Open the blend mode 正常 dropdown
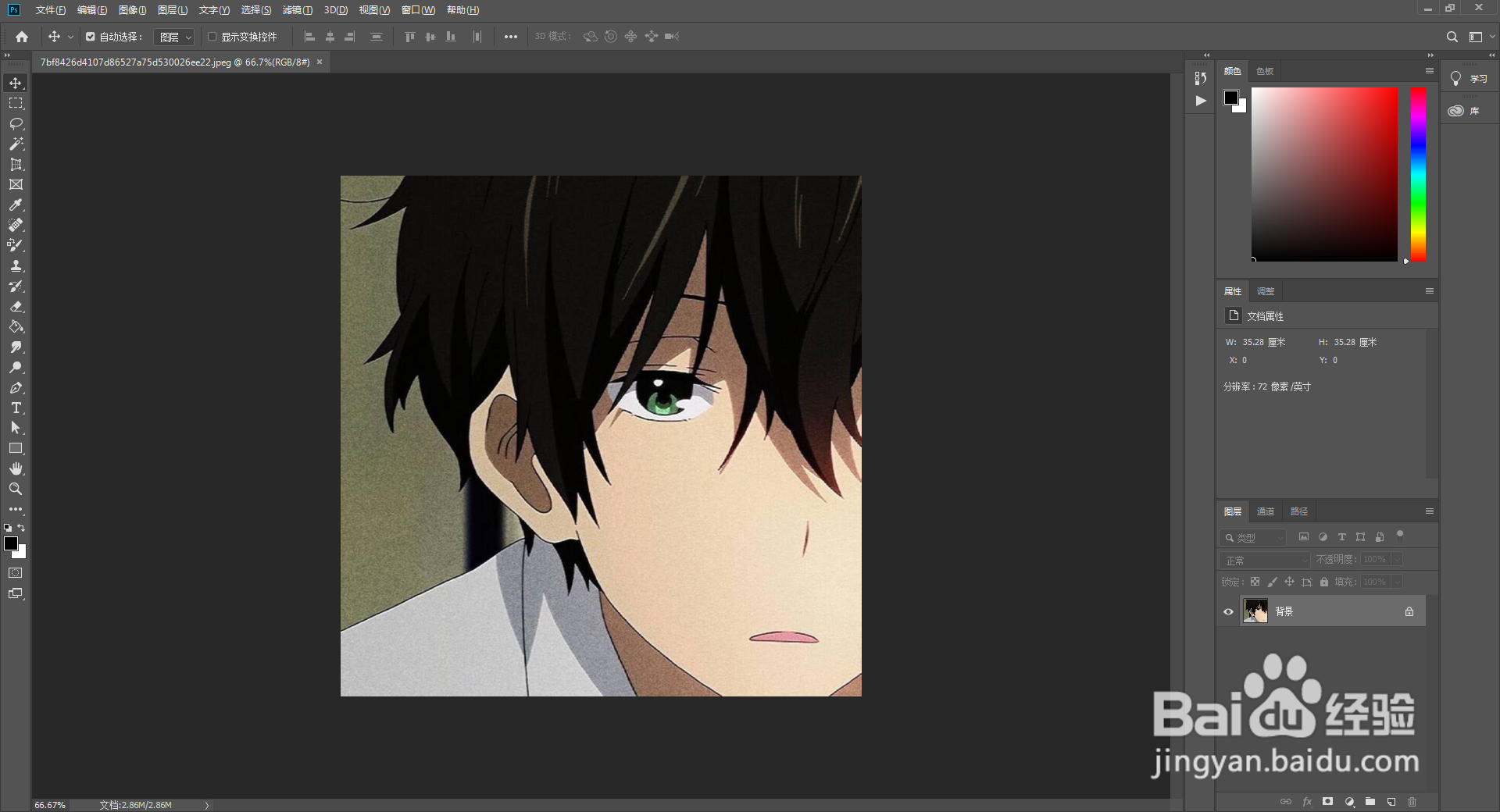The width and height of the screenshot is (1500, 812). (1264, 560)
